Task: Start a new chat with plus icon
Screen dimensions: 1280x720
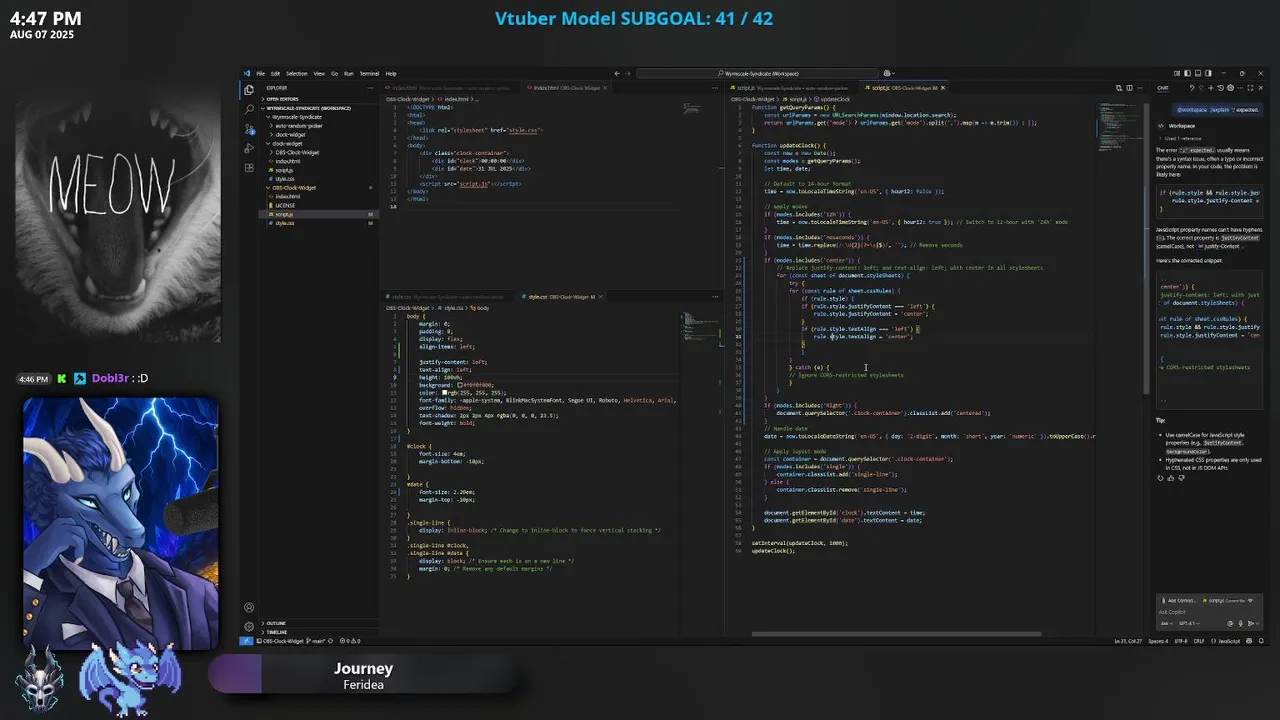Action: point(1211,88)
